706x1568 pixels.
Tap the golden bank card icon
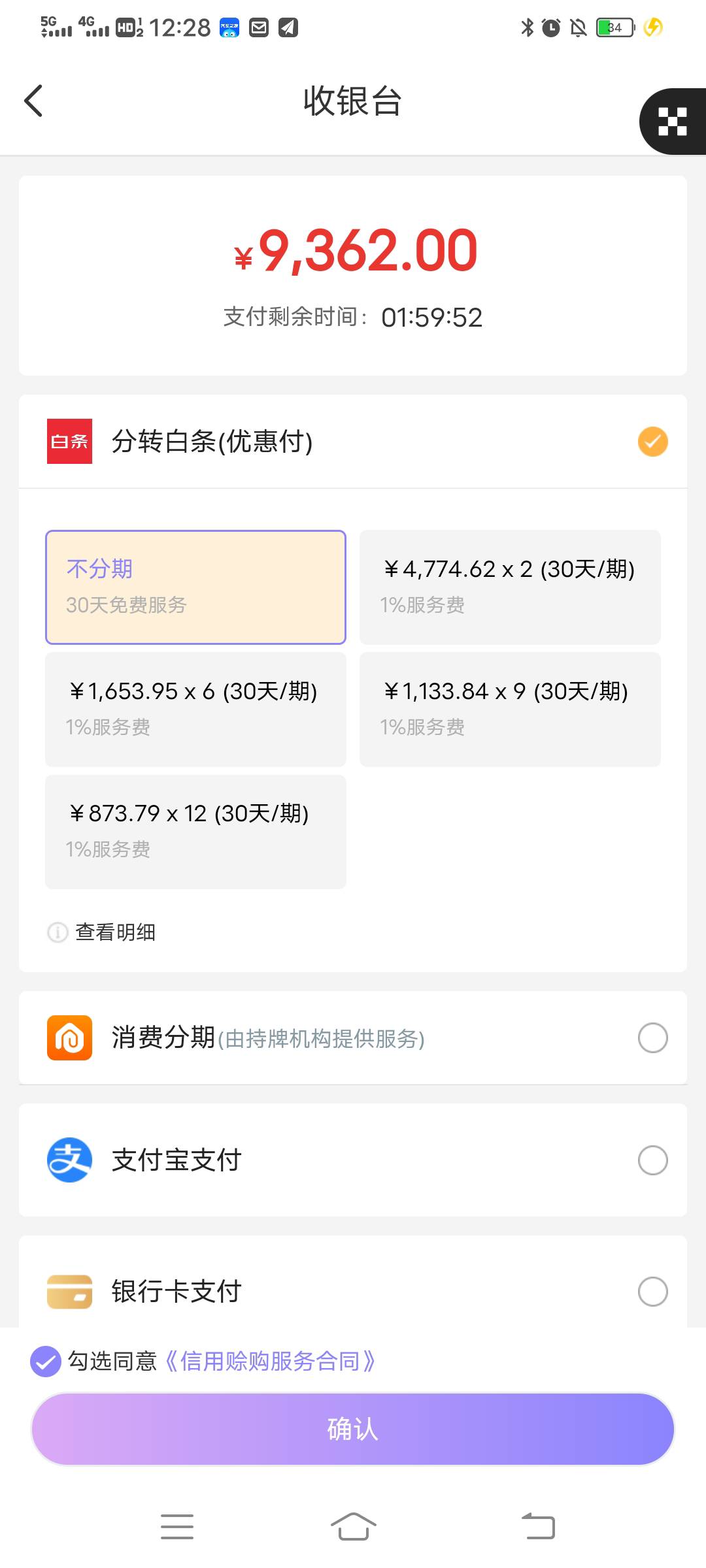tap(69, 1291)
